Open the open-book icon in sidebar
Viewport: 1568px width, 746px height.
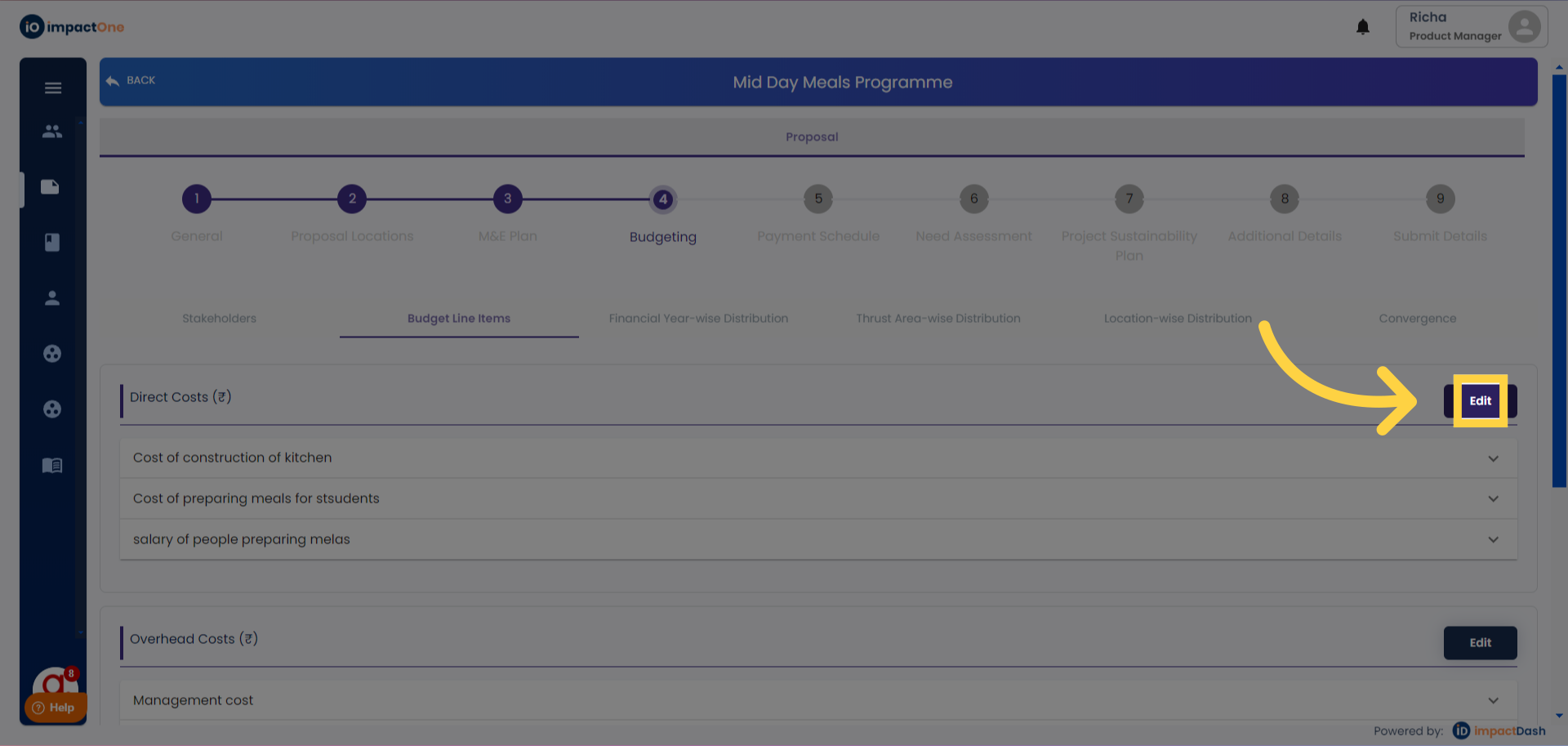52,465
